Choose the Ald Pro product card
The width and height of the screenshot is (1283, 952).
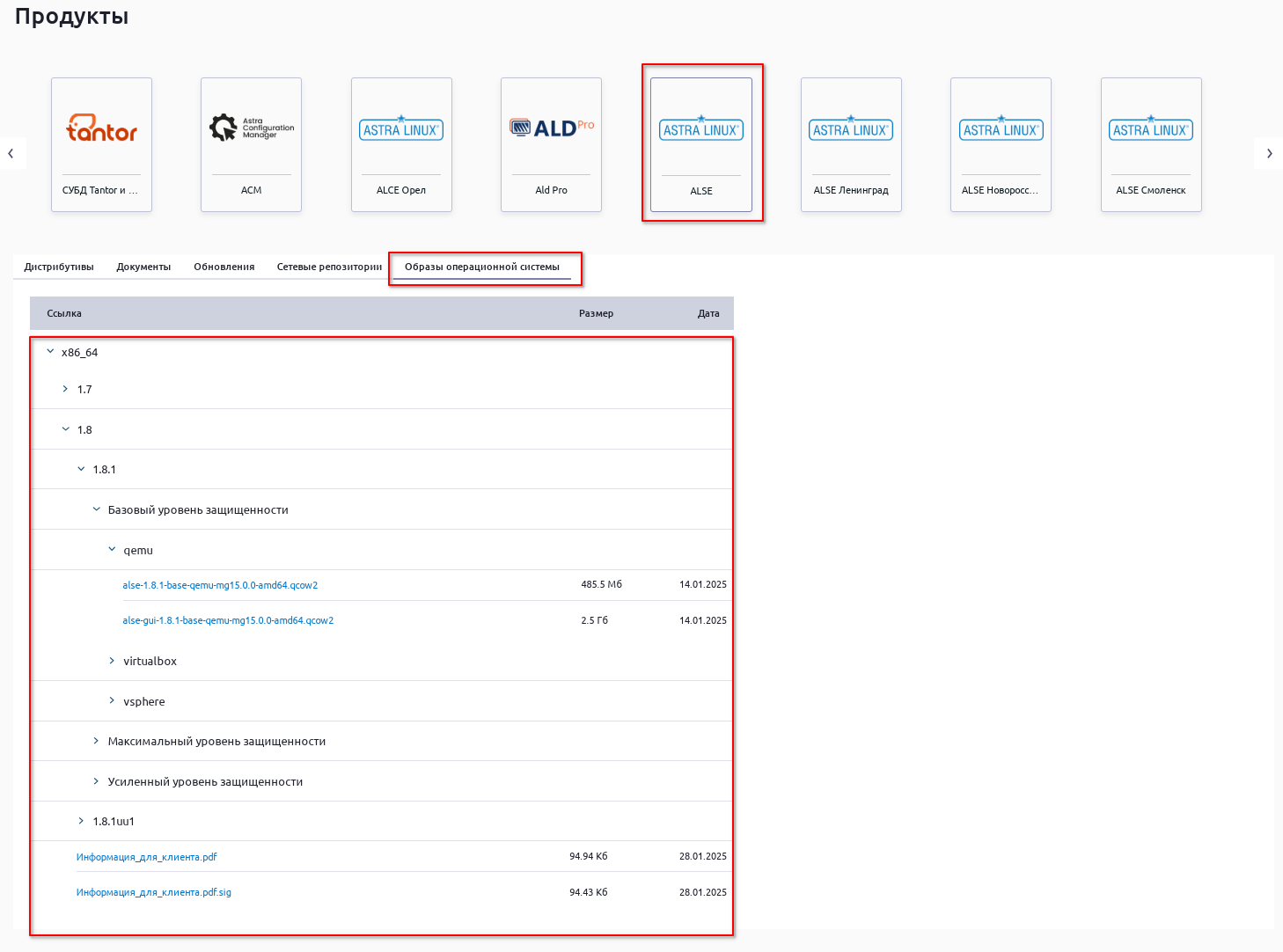pos(551,144)
